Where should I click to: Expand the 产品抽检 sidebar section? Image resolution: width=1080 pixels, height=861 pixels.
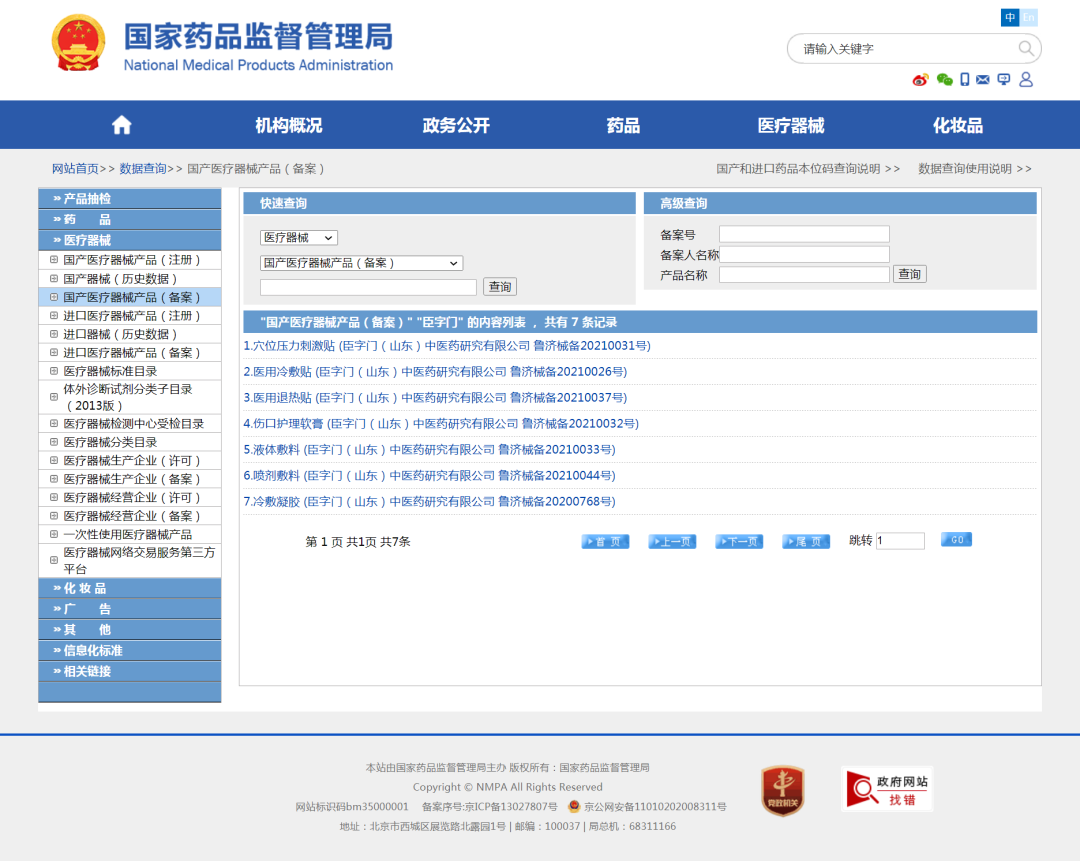pos(129,198)
